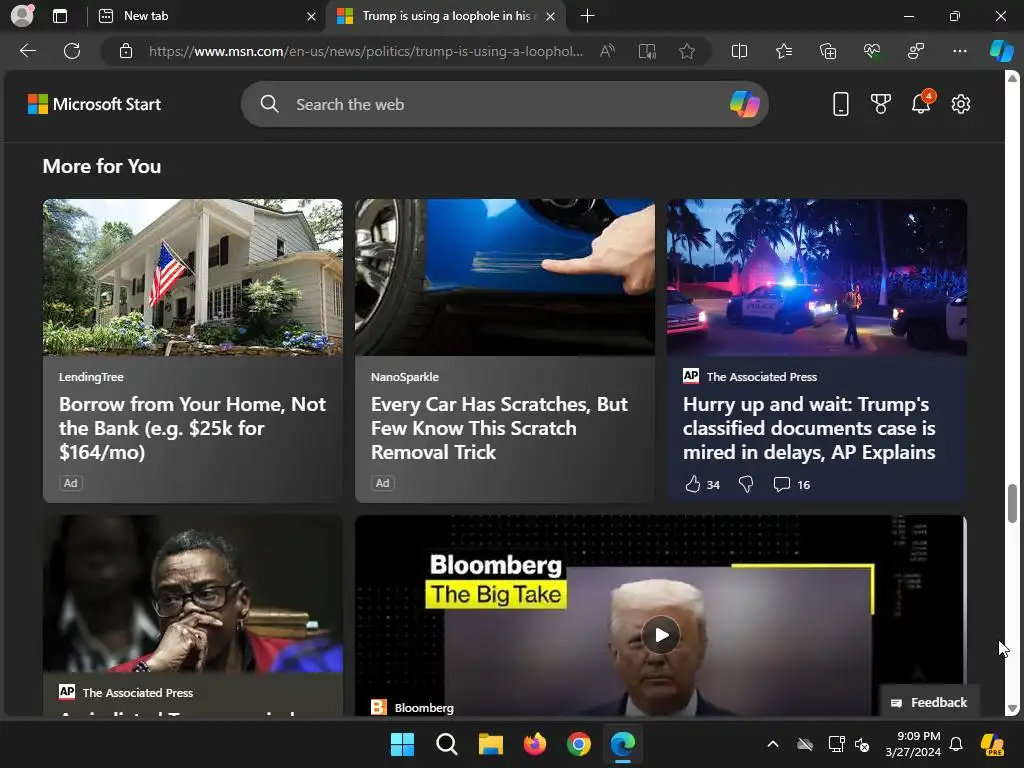Open Copilot sidebar in Edge
This screenshot has width=1024, height=768.
[1001, 51]
